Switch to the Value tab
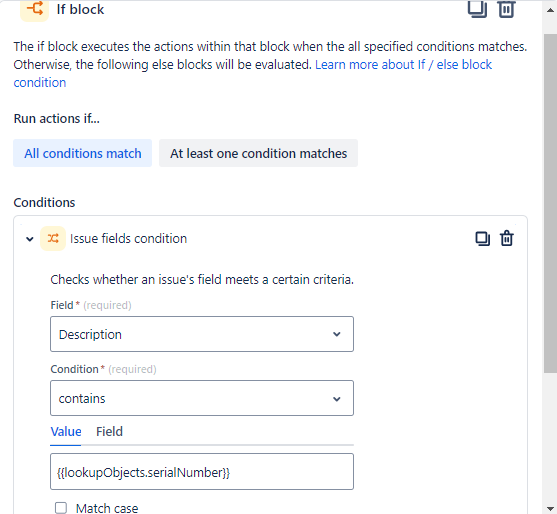 point(66,432)
